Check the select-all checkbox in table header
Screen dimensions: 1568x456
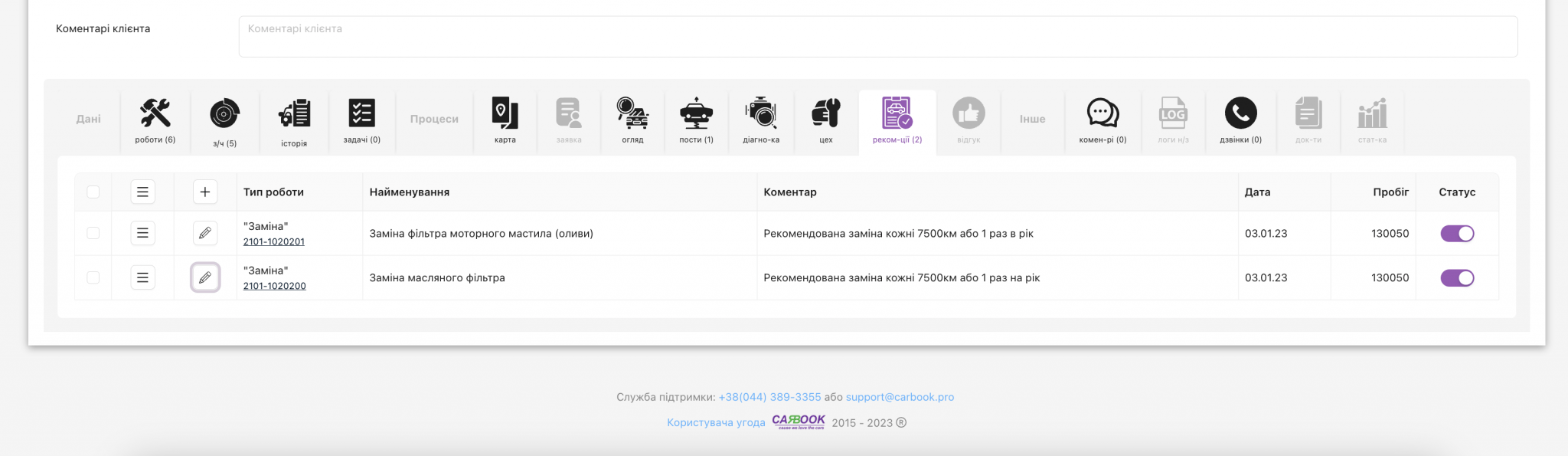point(93,192)
